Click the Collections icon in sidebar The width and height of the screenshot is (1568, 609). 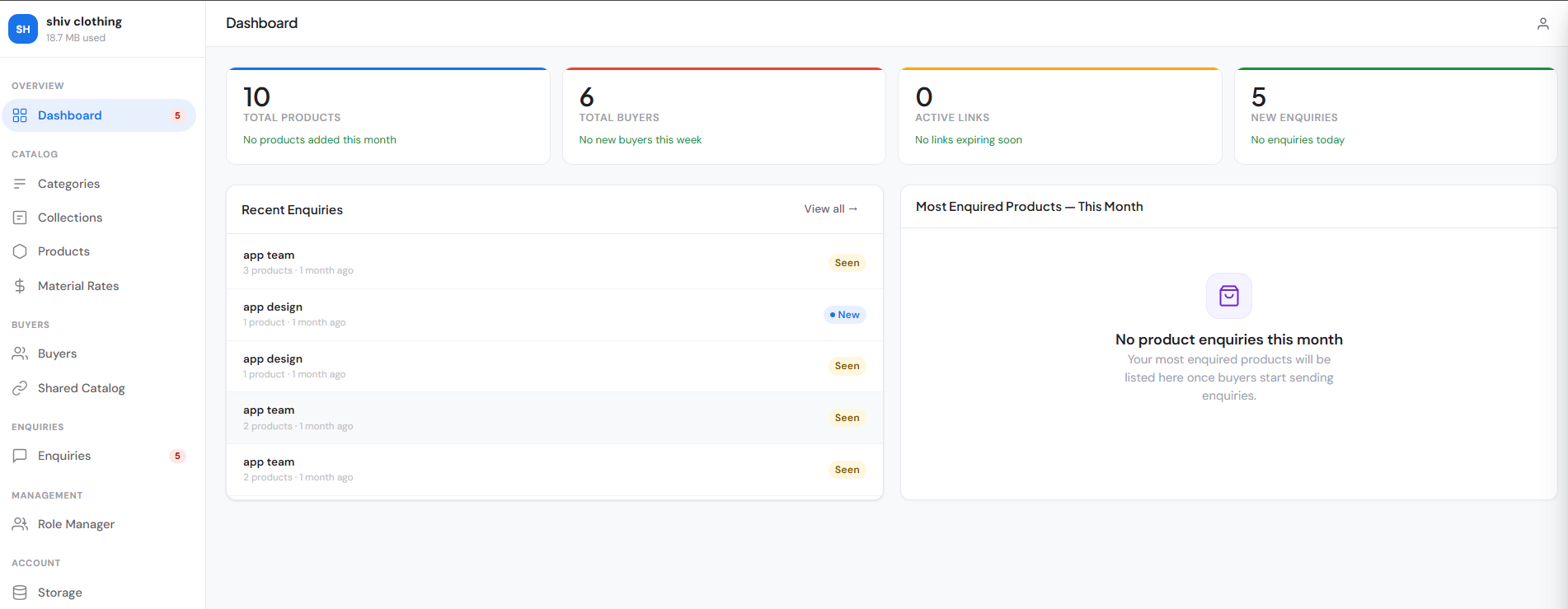point(20,218)
